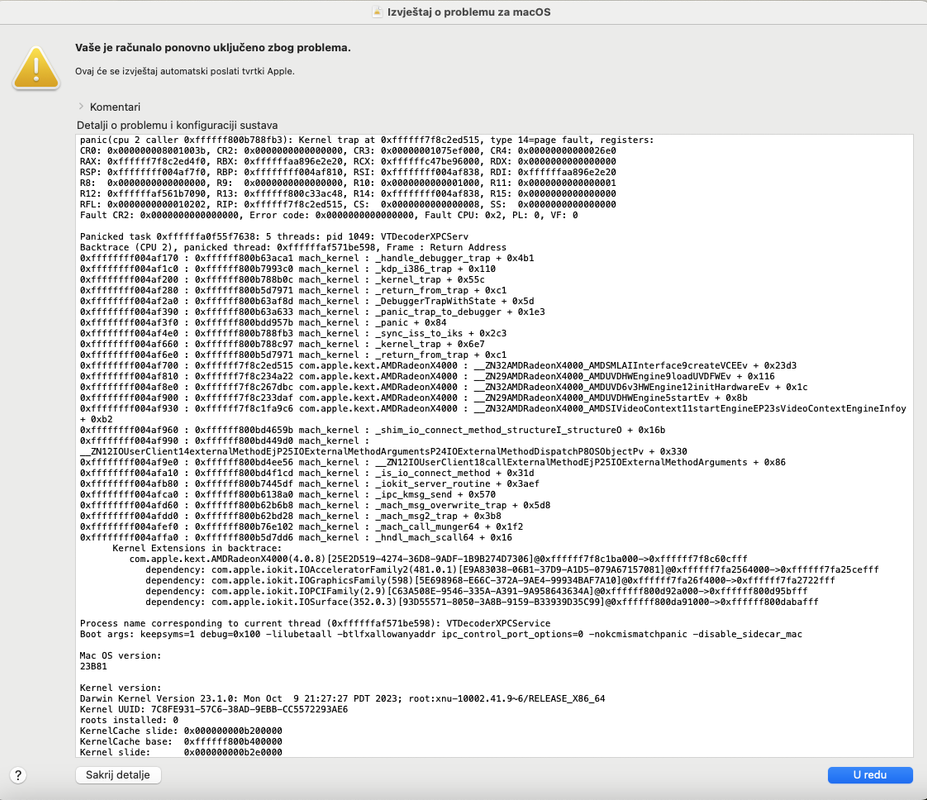
Task: Click the 'Mac OS version:' label
Action: pos(121,656)
